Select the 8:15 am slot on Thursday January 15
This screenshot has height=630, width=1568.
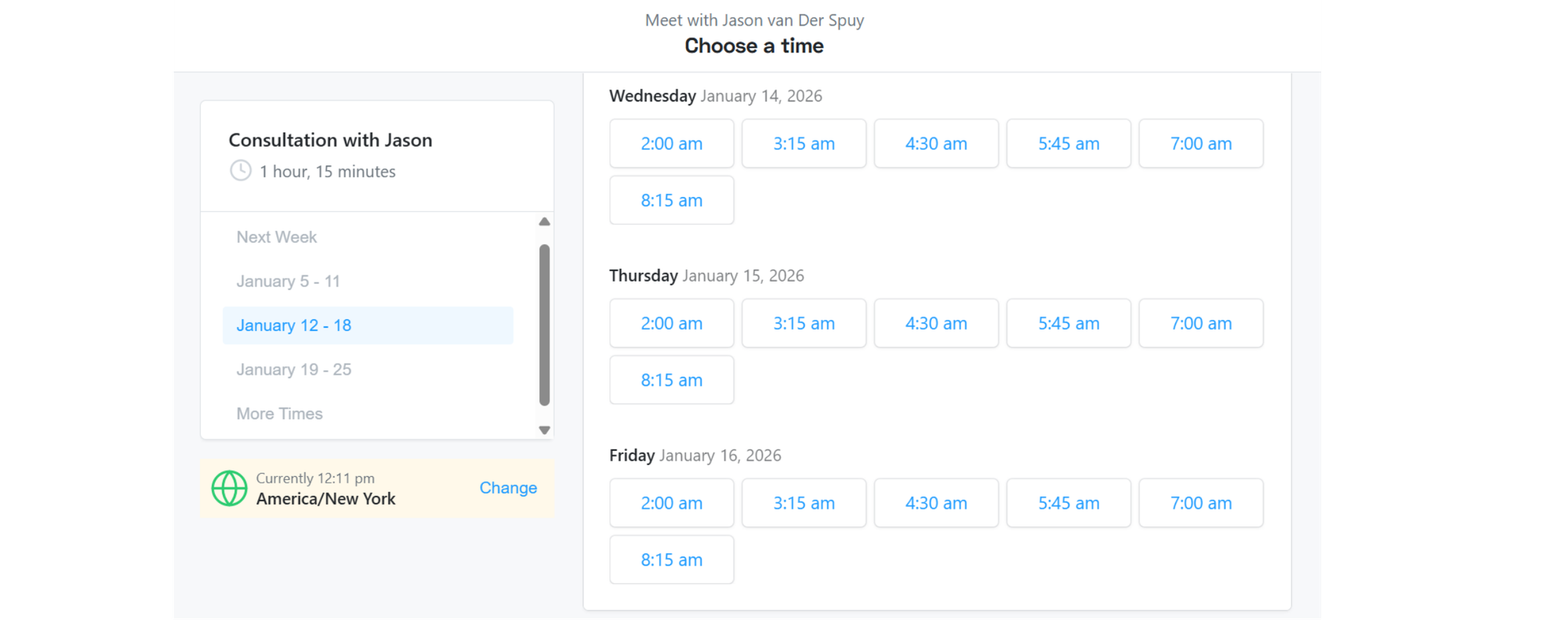(x=671, y=380)
